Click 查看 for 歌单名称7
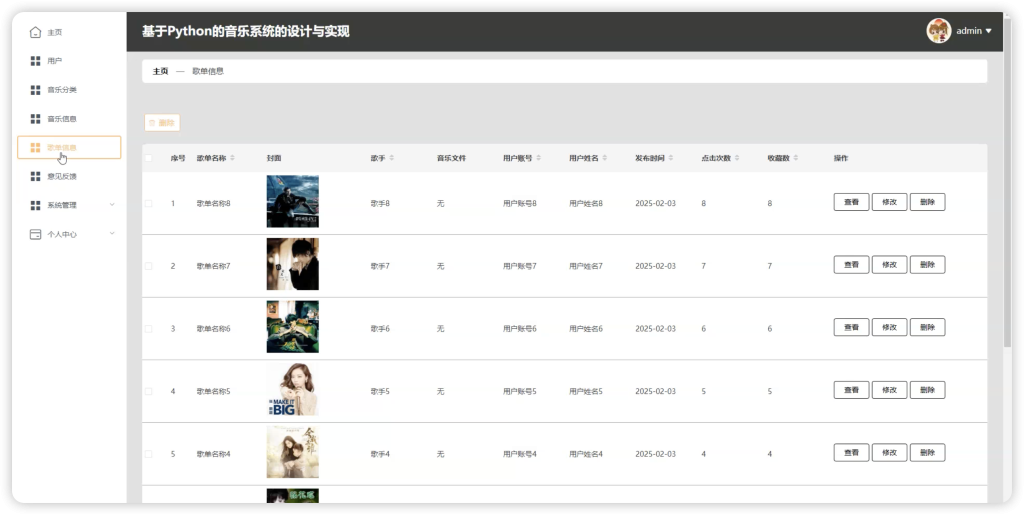 851,265
